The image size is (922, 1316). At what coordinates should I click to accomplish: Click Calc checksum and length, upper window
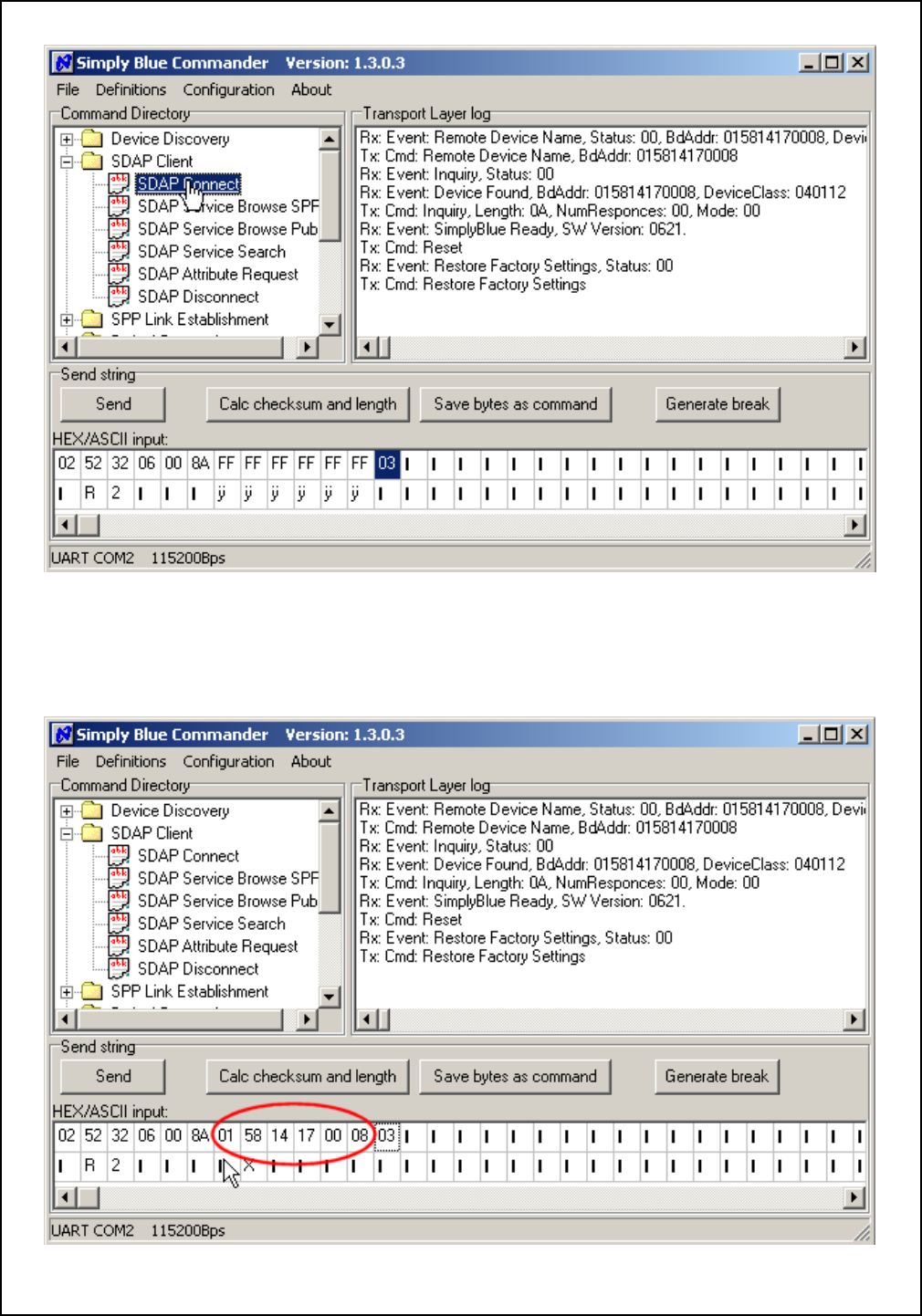pyautogui.click(x=308, y=404)
